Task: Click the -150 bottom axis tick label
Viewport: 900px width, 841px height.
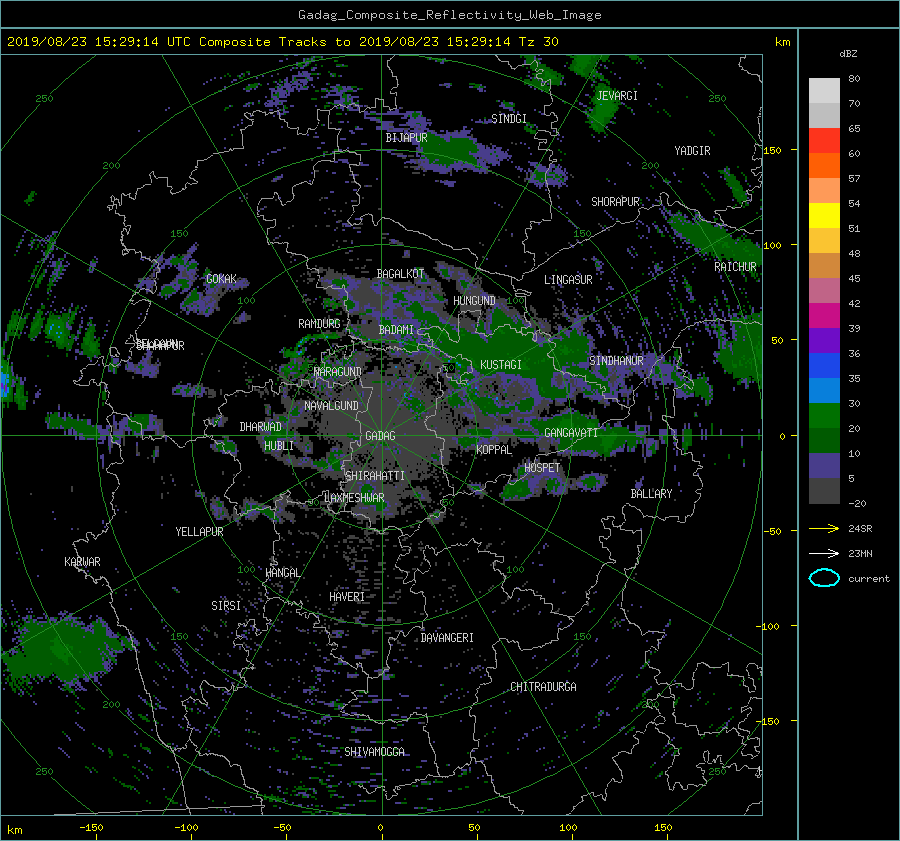Action: pyautogui.click(x=91, y=828)
